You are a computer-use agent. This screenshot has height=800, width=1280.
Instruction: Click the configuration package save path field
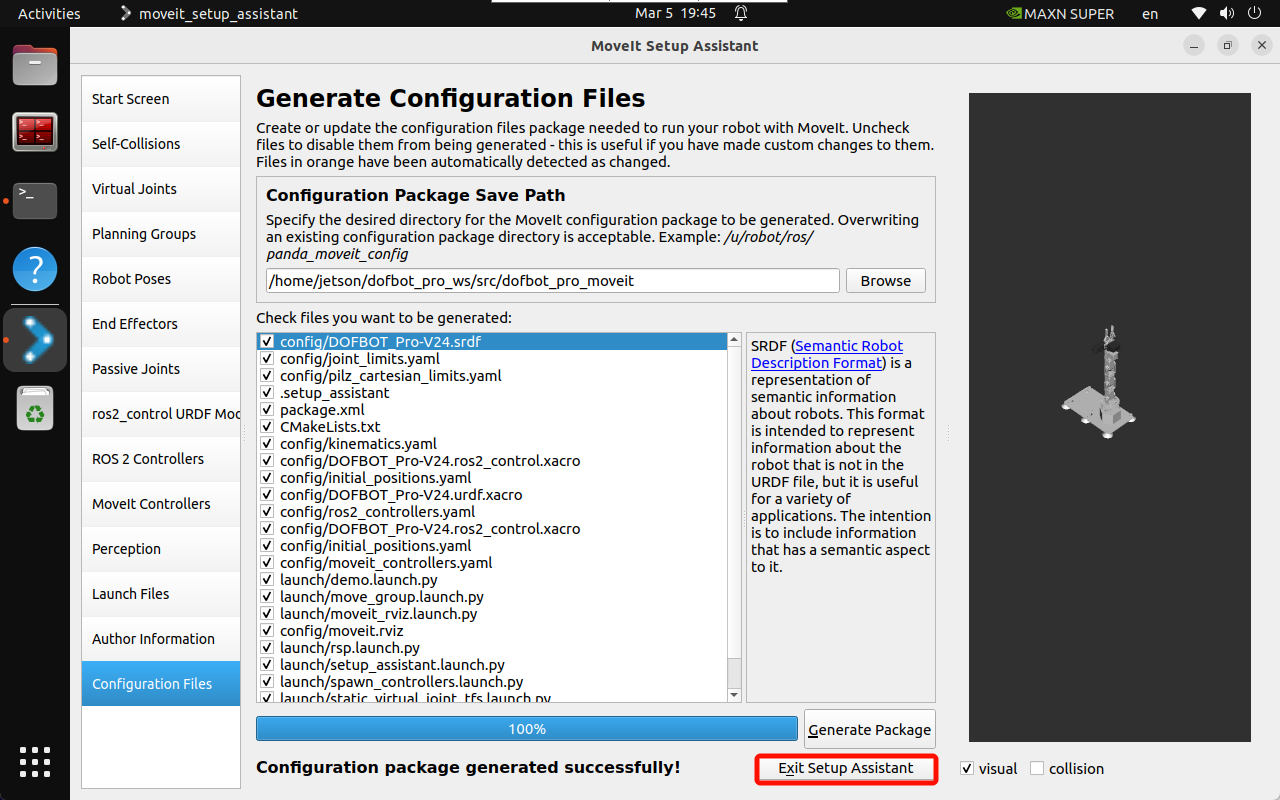point(553,281)
